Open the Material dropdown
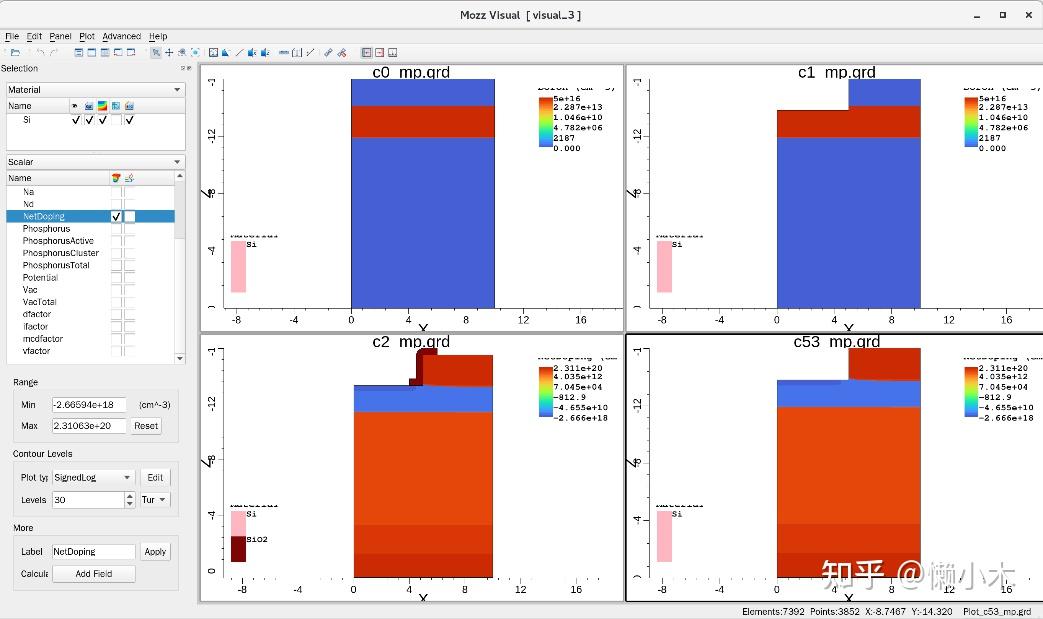The height and width of the screenshot is (619, 1043). point(96,90)
